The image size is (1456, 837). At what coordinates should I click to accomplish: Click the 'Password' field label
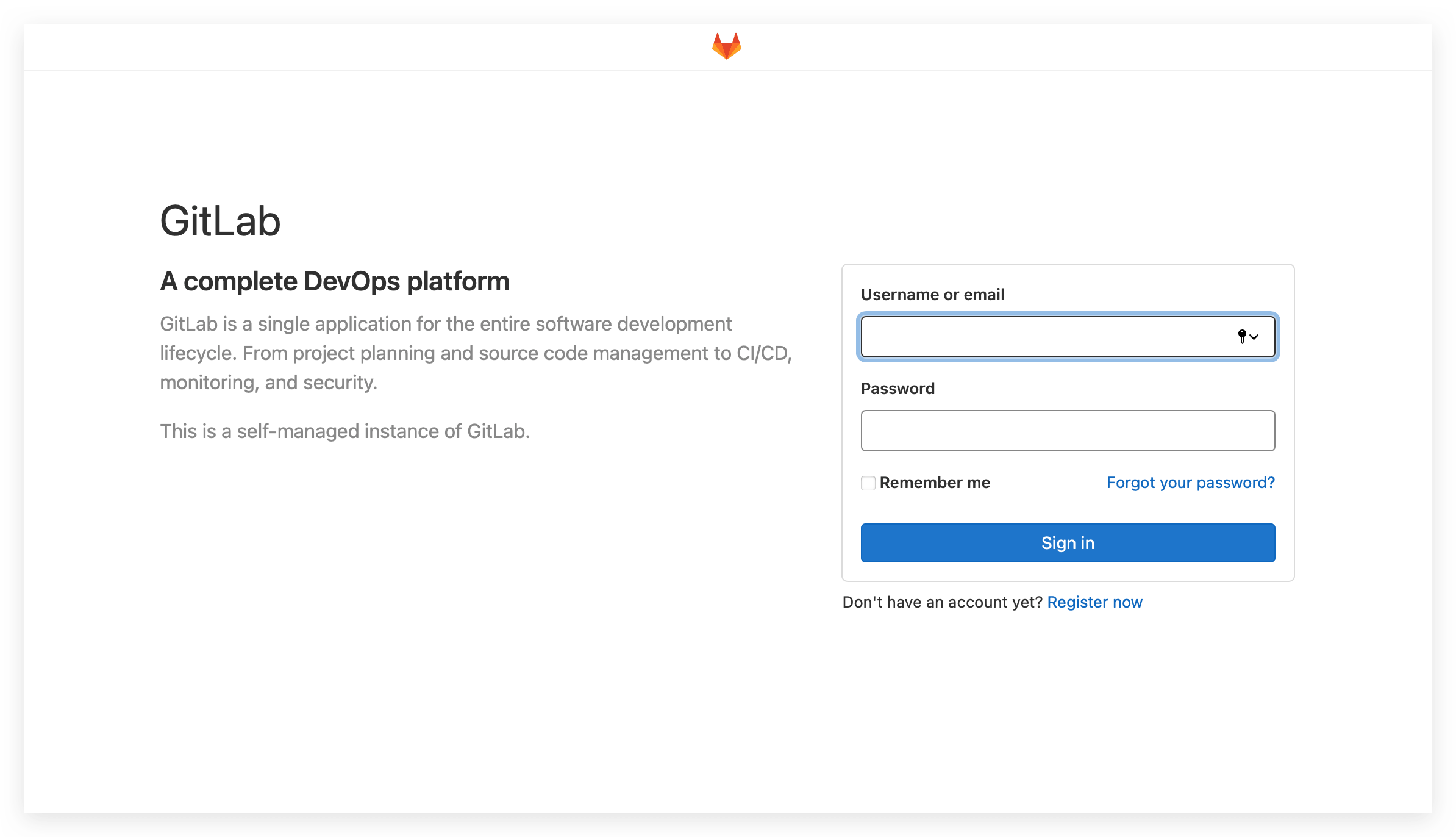898,389
